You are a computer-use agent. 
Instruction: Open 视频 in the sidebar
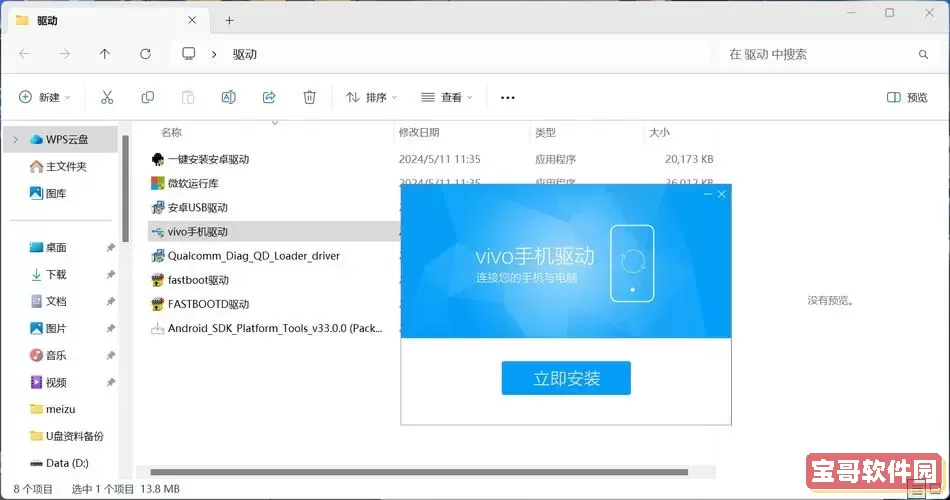(x=48, y=382)
